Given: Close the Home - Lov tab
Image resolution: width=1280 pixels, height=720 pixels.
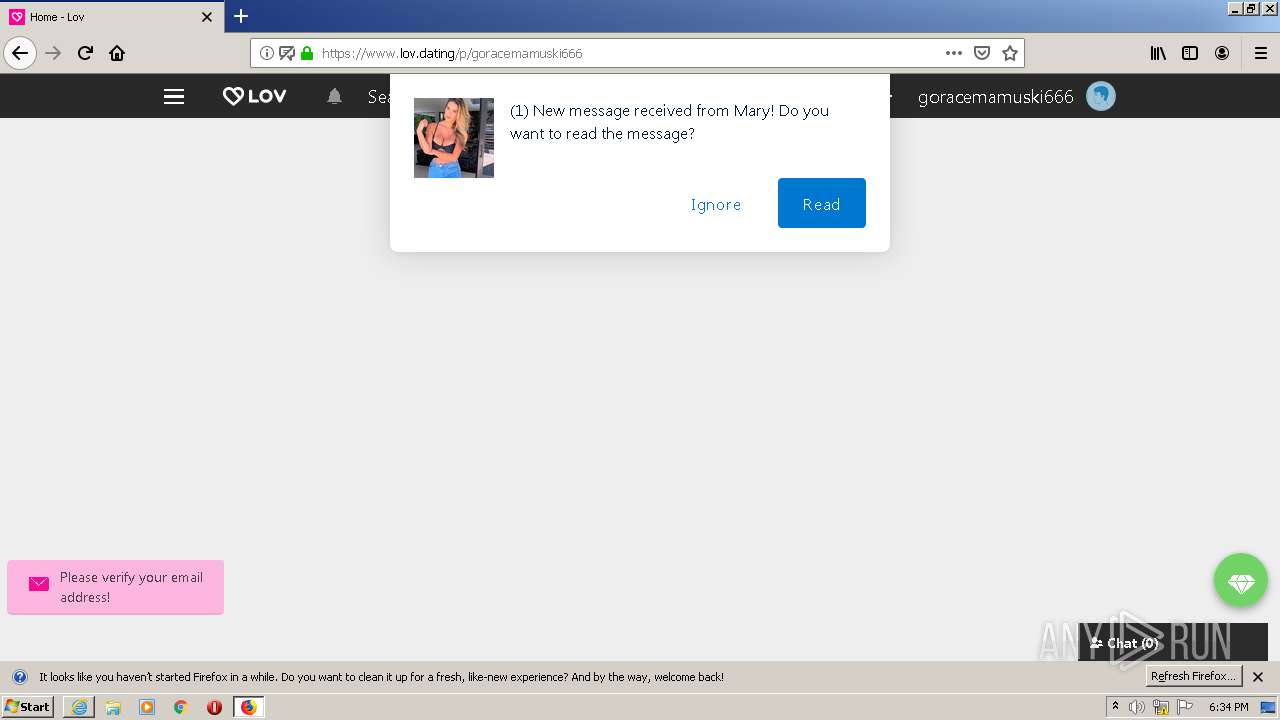Looking at the screenshot, I should 207,17.
